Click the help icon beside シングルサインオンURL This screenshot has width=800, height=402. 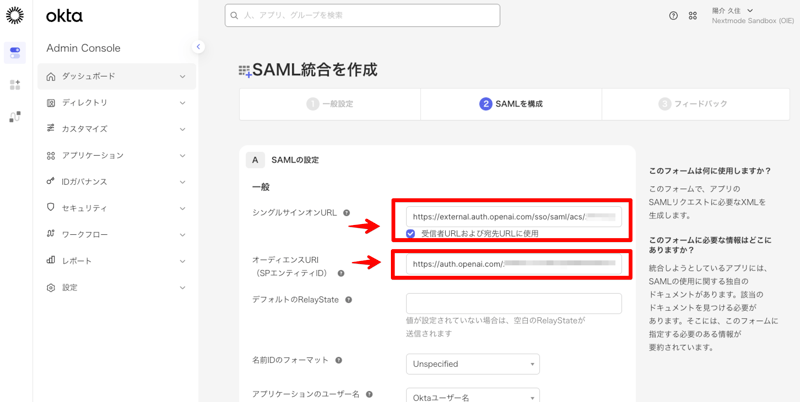click(347, 213)
